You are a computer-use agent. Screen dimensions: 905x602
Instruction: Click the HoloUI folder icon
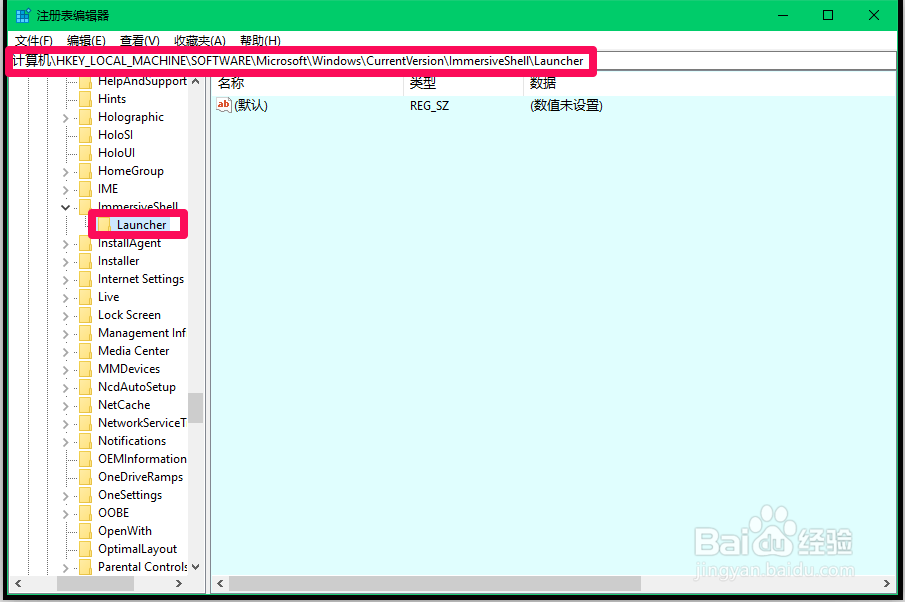pyautogui.click(x=85, y=153)
